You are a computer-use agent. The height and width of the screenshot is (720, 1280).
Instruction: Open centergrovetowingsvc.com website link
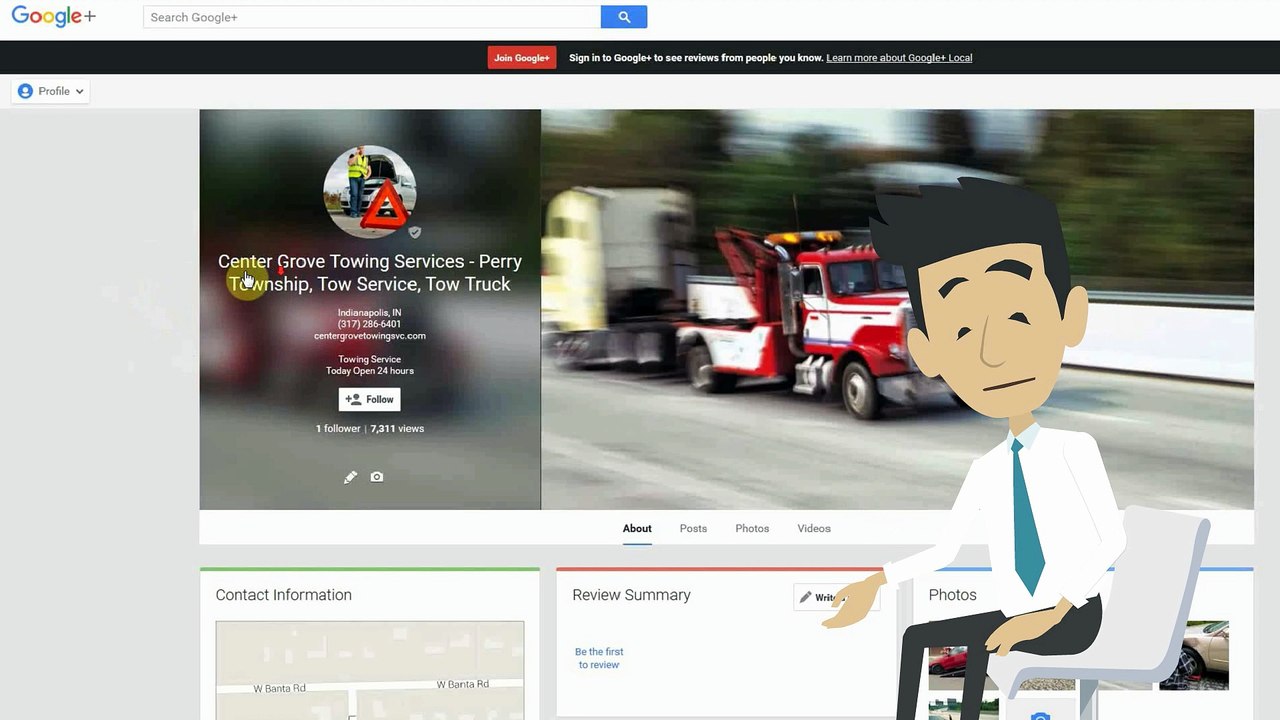pyautogui.click(x=369, y=336)
